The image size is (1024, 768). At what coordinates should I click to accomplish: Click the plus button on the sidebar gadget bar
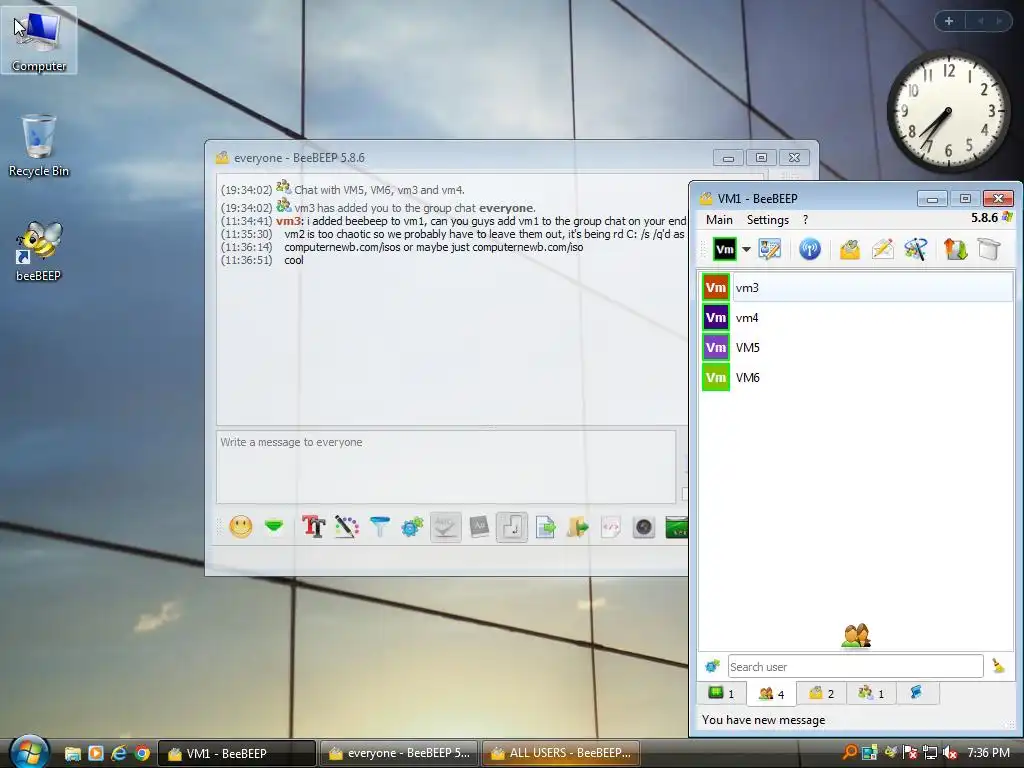[x=949, y=21]
